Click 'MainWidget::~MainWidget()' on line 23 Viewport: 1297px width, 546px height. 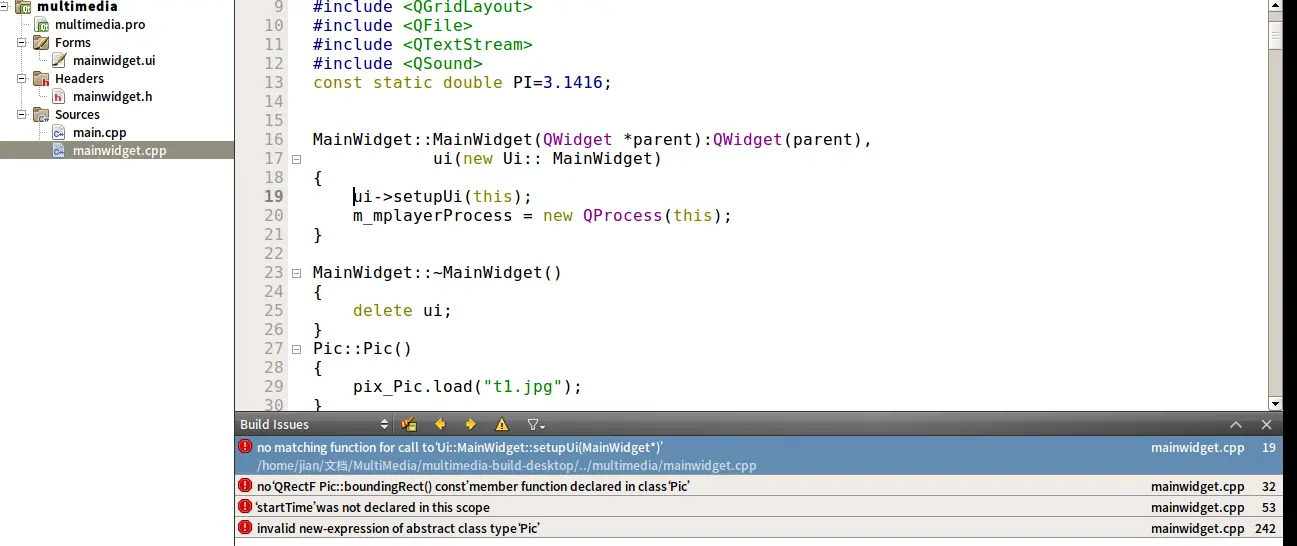click(x=437, y=272)
